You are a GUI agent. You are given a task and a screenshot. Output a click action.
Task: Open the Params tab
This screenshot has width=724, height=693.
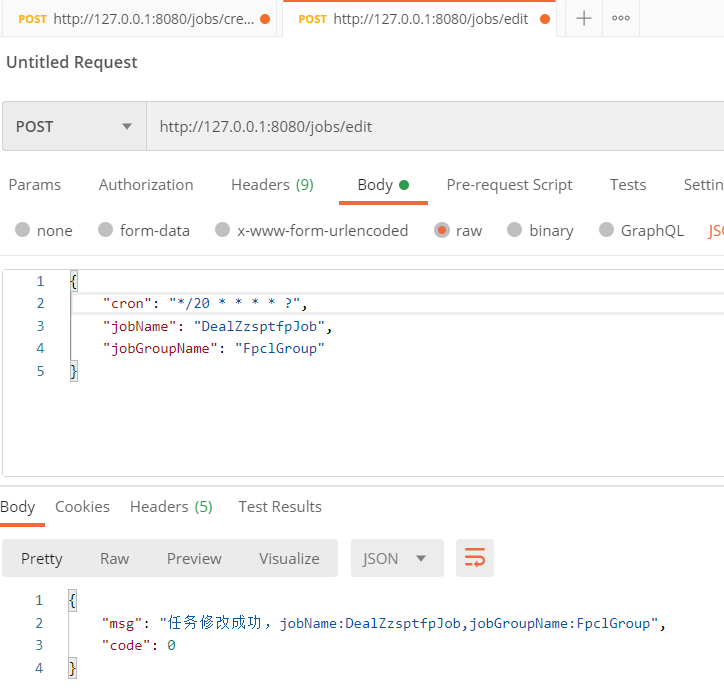point(35,185)
